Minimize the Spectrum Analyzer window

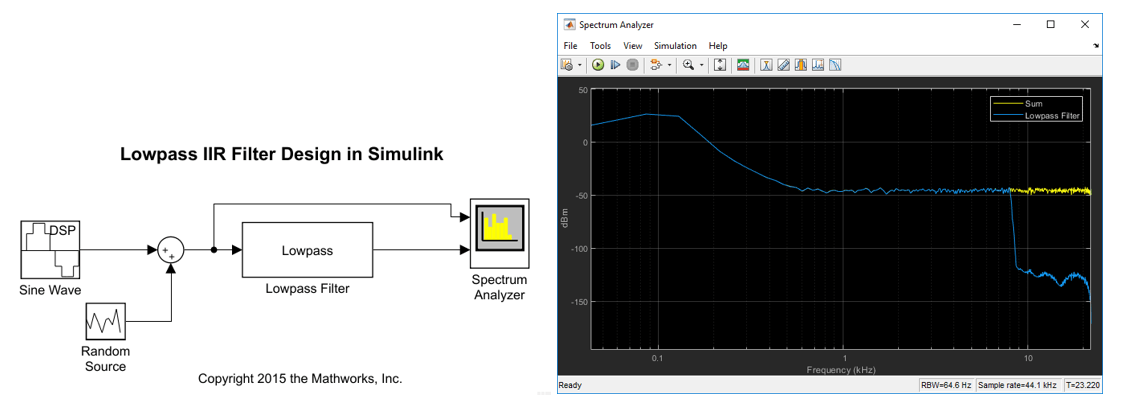[x=1016, y=25]
